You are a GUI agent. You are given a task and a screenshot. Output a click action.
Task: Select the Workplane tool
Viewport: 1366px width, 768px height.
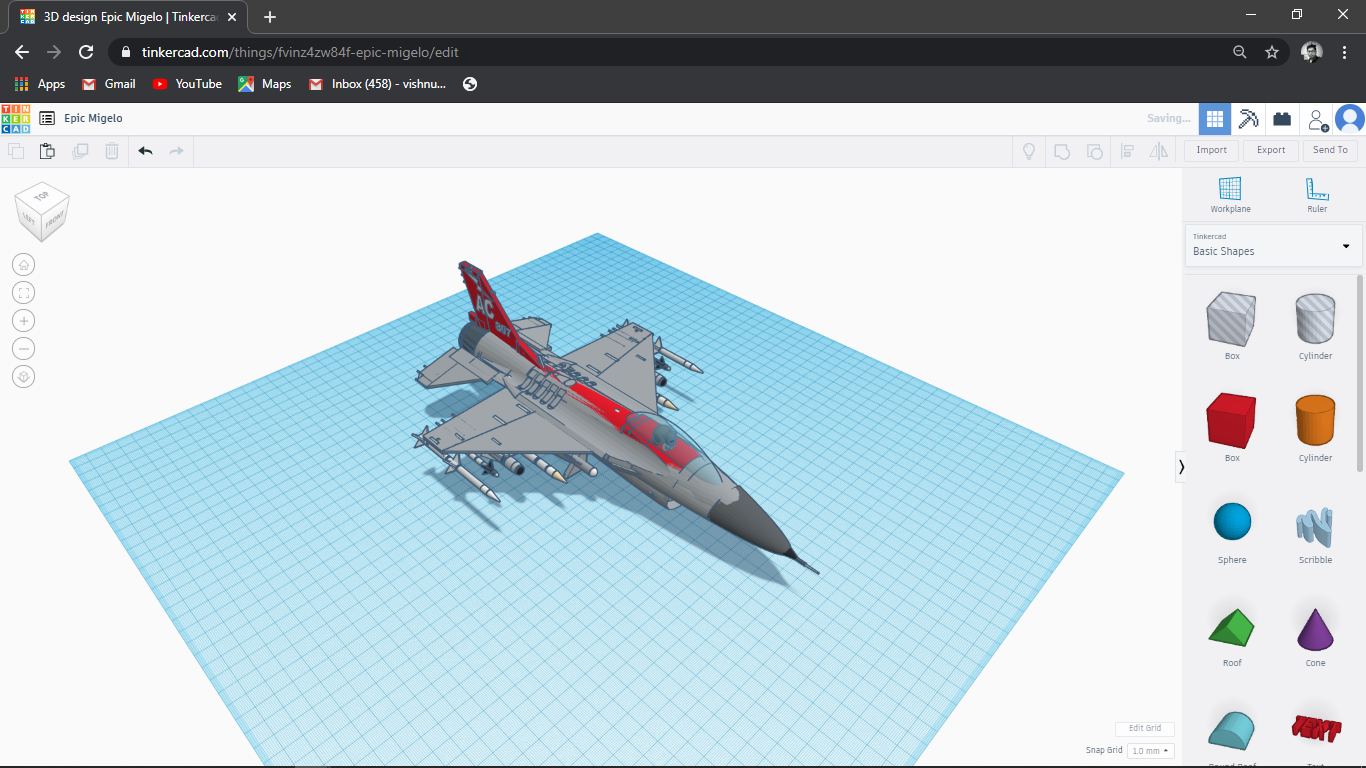click(1230, 192)
